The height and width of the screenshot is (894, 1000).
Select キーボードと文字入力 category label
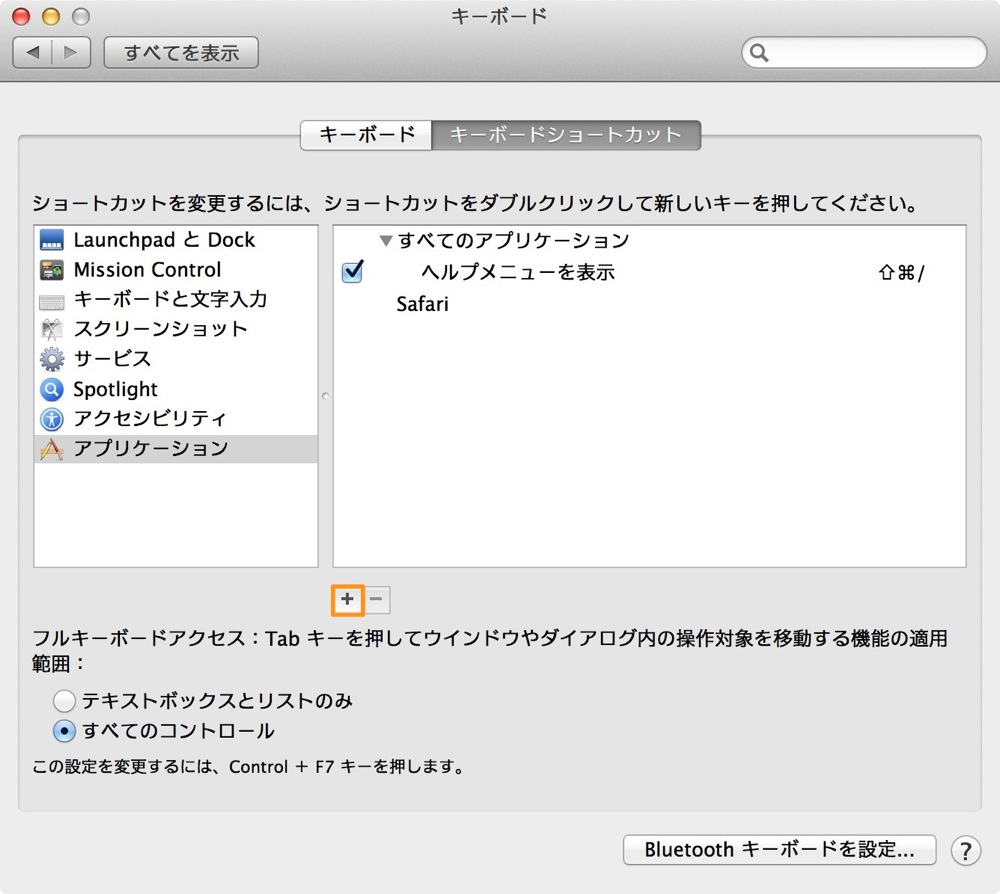[170, 299]
